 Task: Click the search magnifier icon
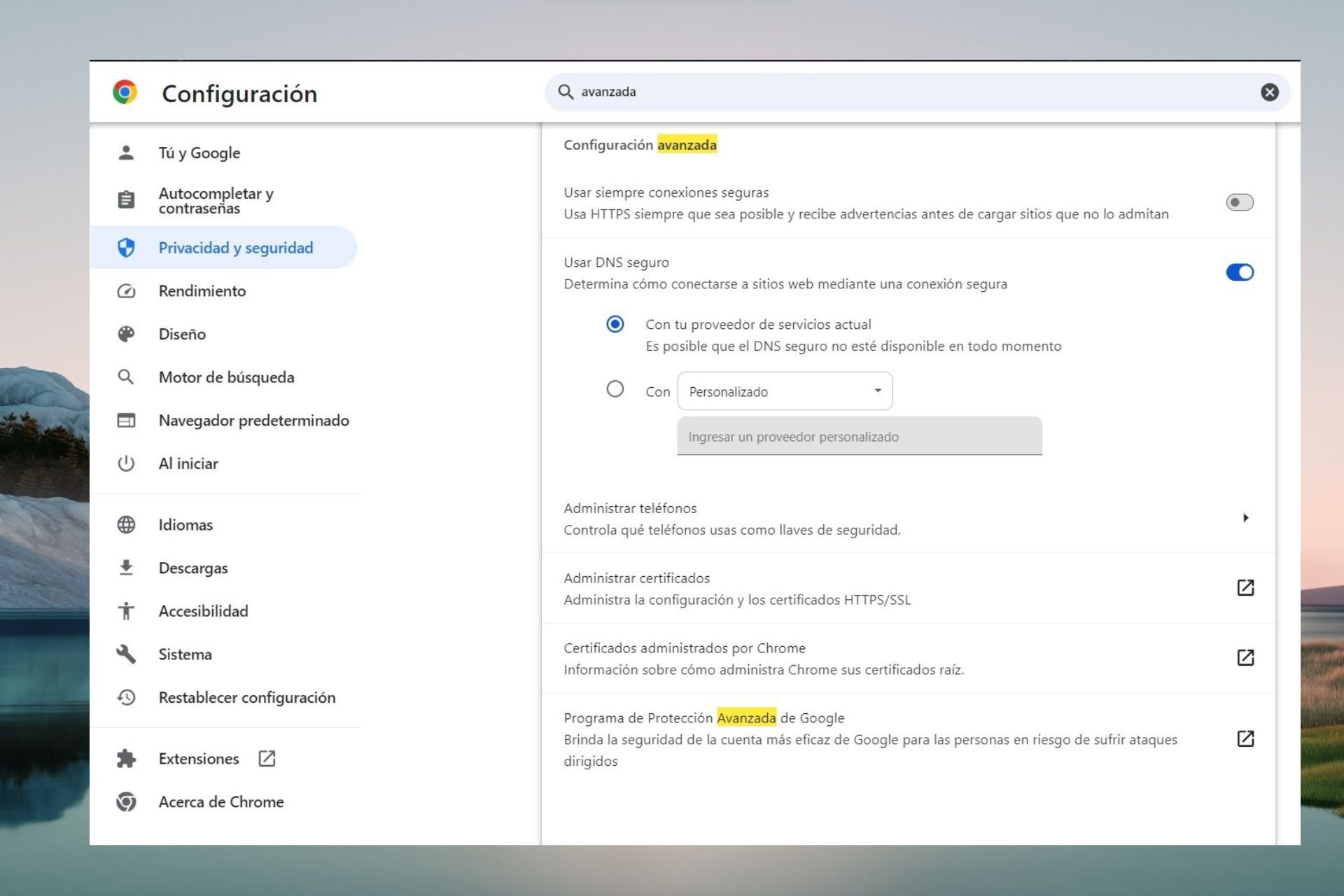point(566,92)
